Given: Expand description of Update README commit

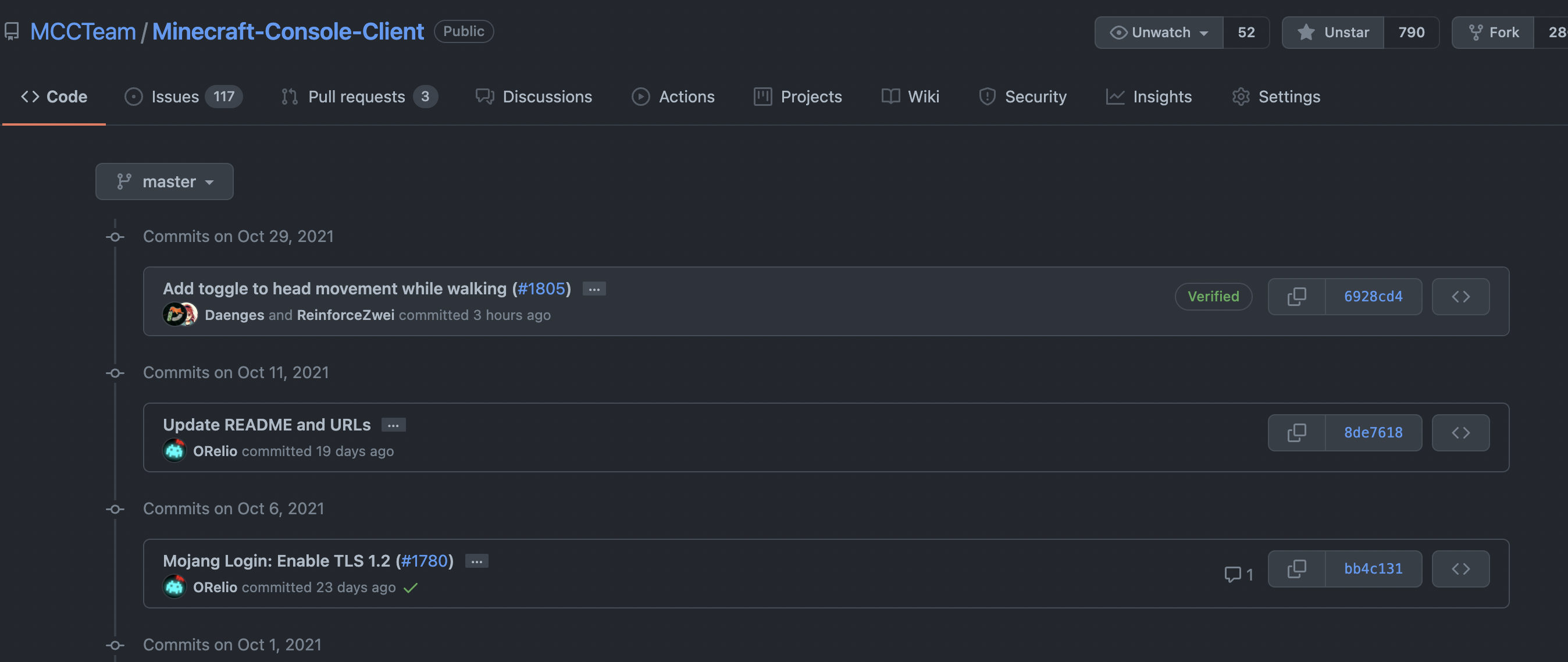Looking at the screenshot, I should (393, 425).
